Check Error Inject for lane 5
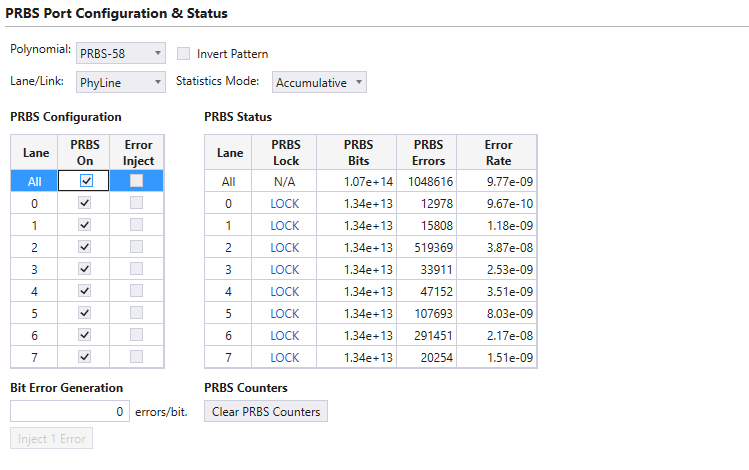The width and height of the screenshot is (749, 470). point(137,313)
